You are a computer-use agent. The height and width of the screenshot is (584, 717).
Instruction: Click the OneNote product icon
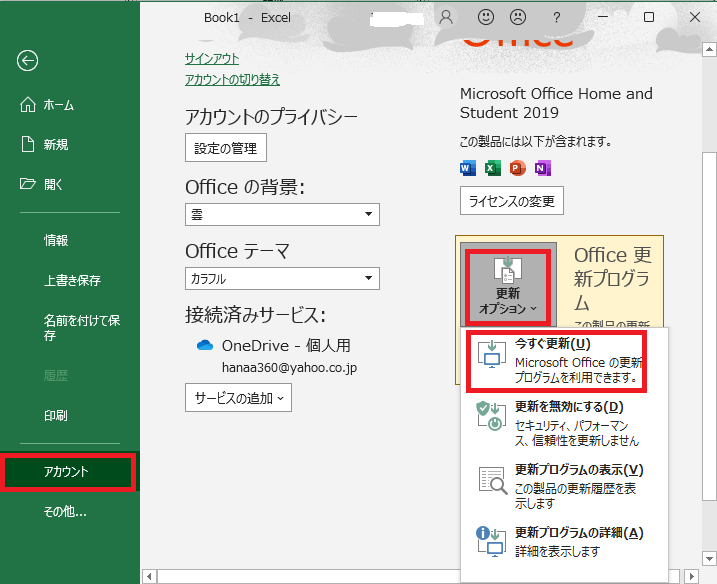click(x=543, y=168)
